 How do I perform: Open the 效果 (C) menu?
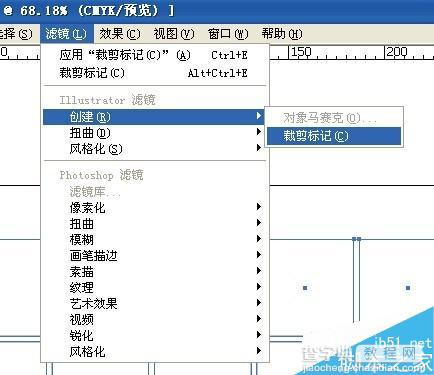[x=120, y=34]
